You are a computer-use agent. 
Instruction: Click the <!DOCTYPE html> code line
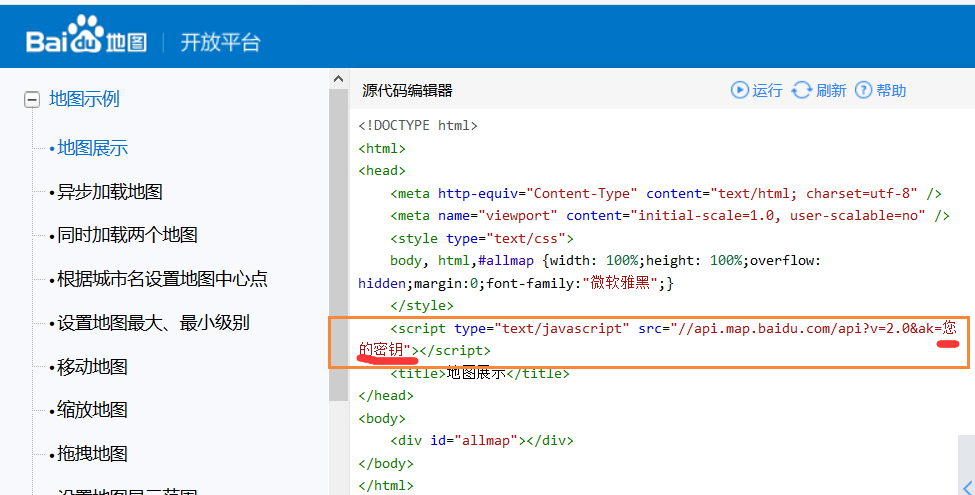pos(418,126)
